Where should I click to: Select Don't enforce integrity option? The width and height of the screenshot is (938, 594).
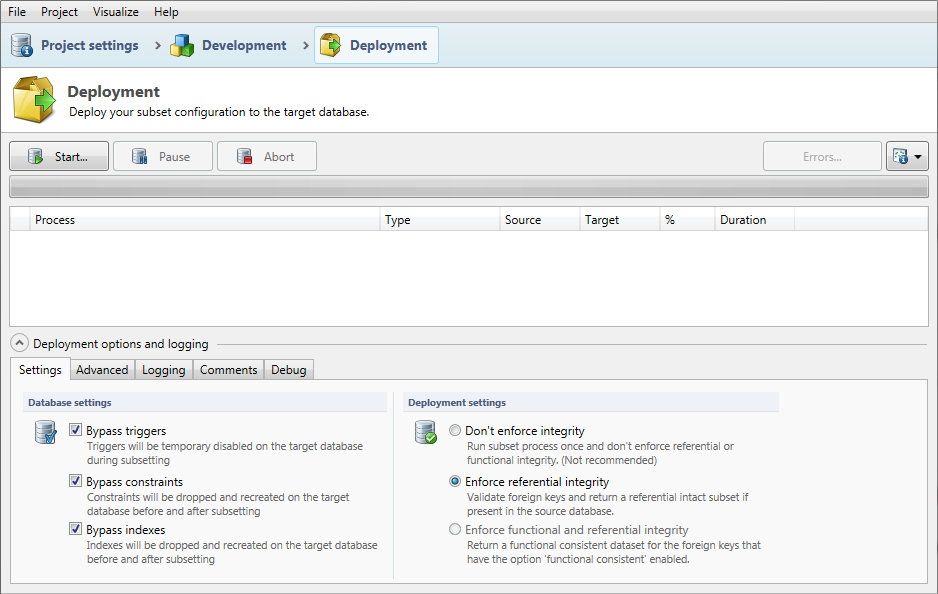click(456, 431)
